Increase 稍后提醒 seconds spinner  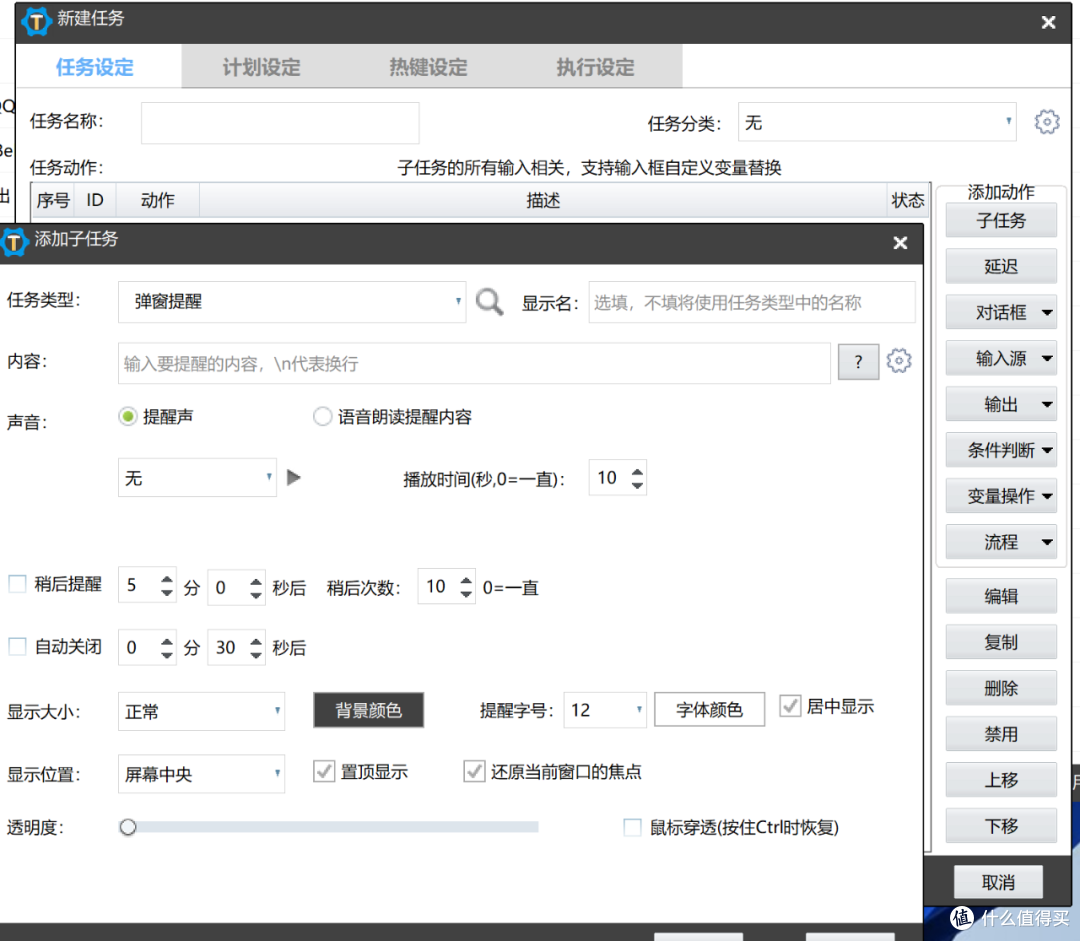click(x=256, y=581)
